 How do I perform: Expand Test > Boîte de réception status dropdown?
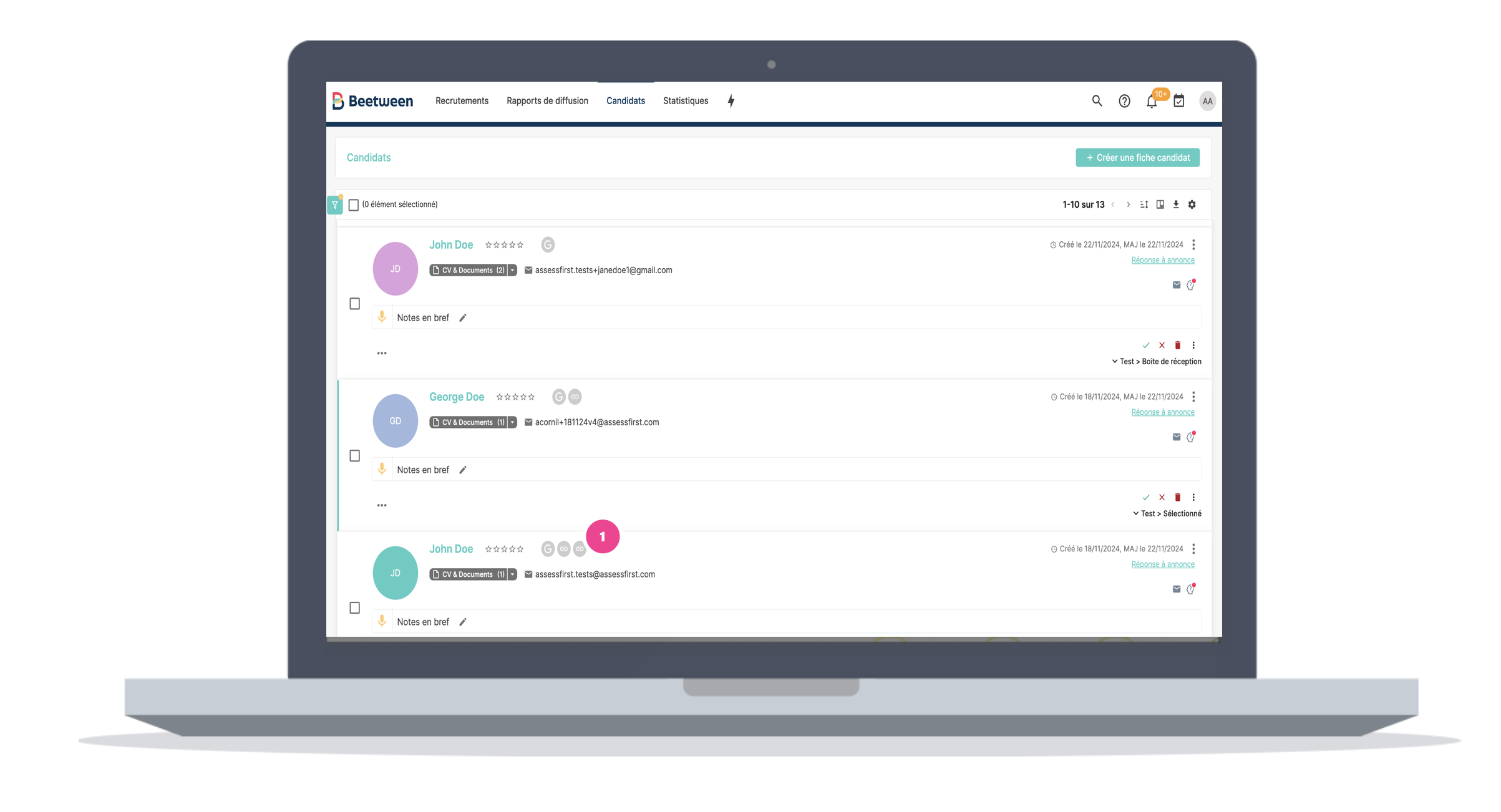point(1114,362)
